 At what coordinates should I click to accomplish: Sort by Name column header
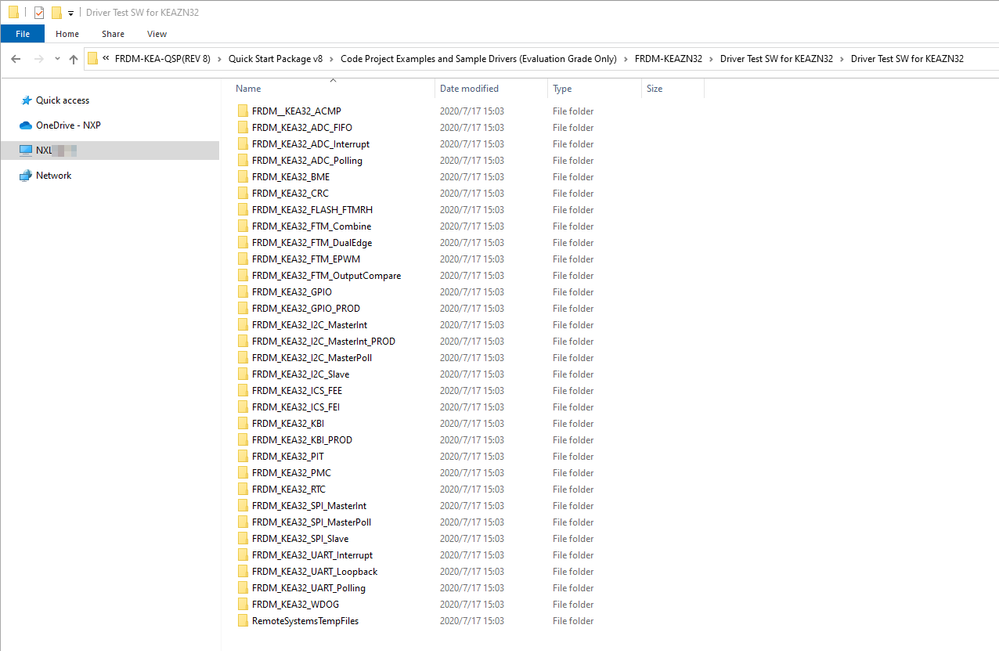click(248, 89)
